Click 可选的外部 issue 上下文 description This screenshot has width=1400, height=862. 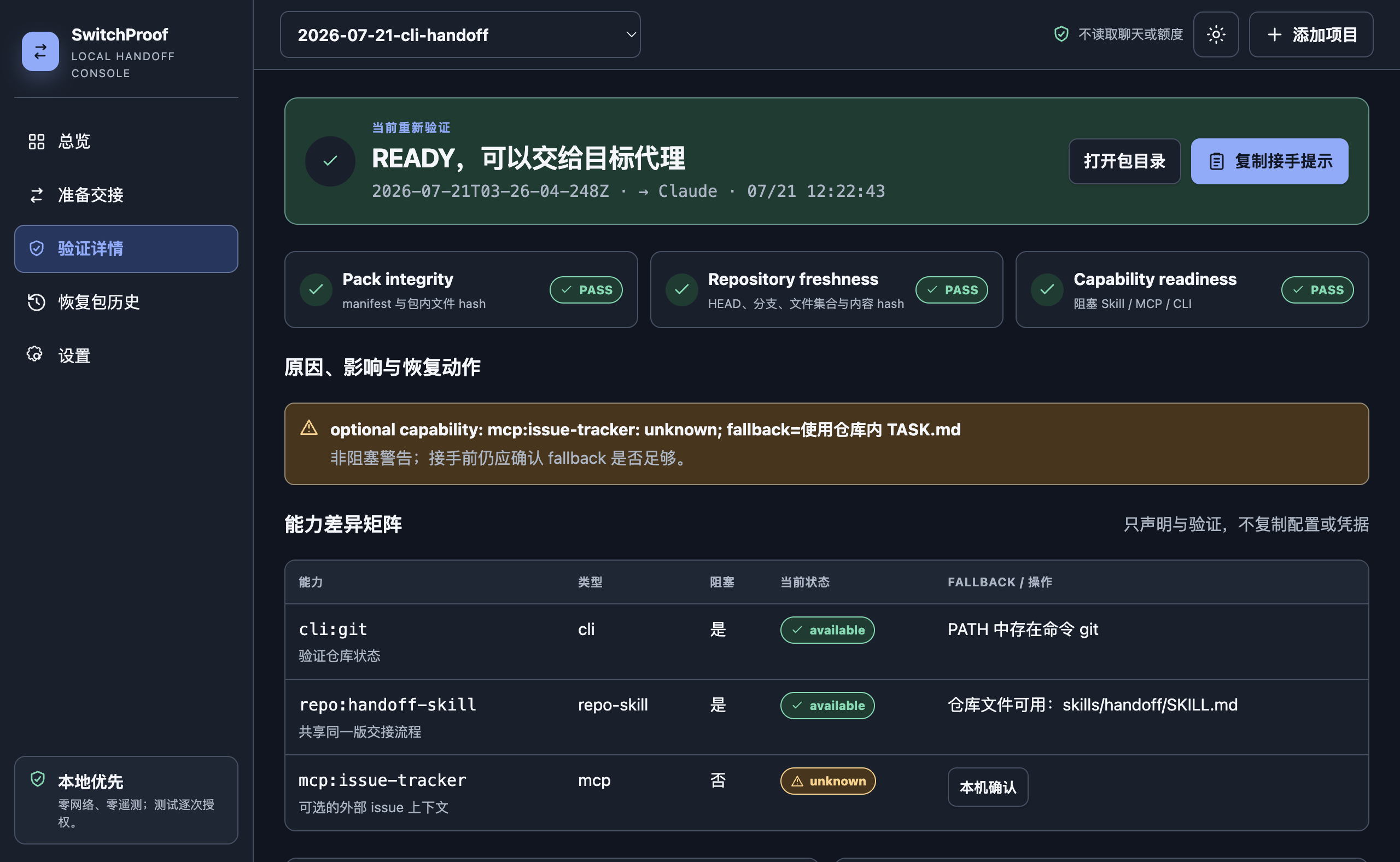(374, 807)
